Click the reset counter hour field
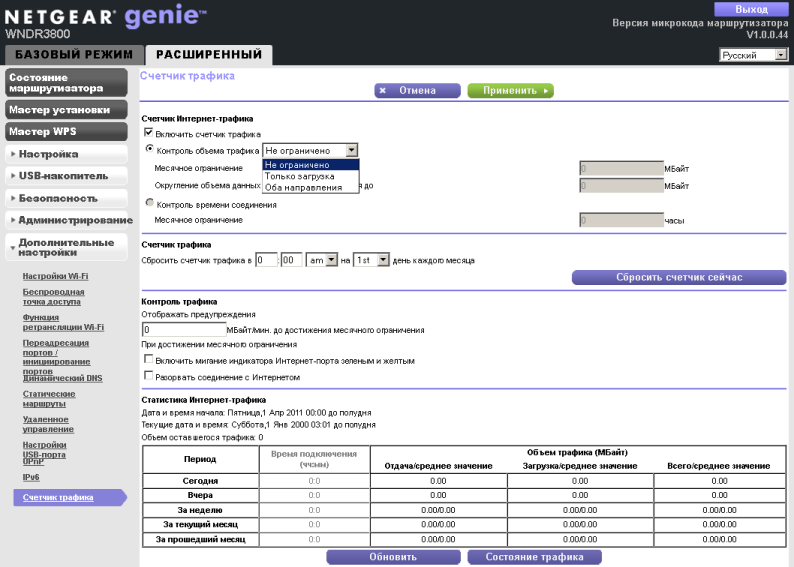794x567 pixels. 266,260
